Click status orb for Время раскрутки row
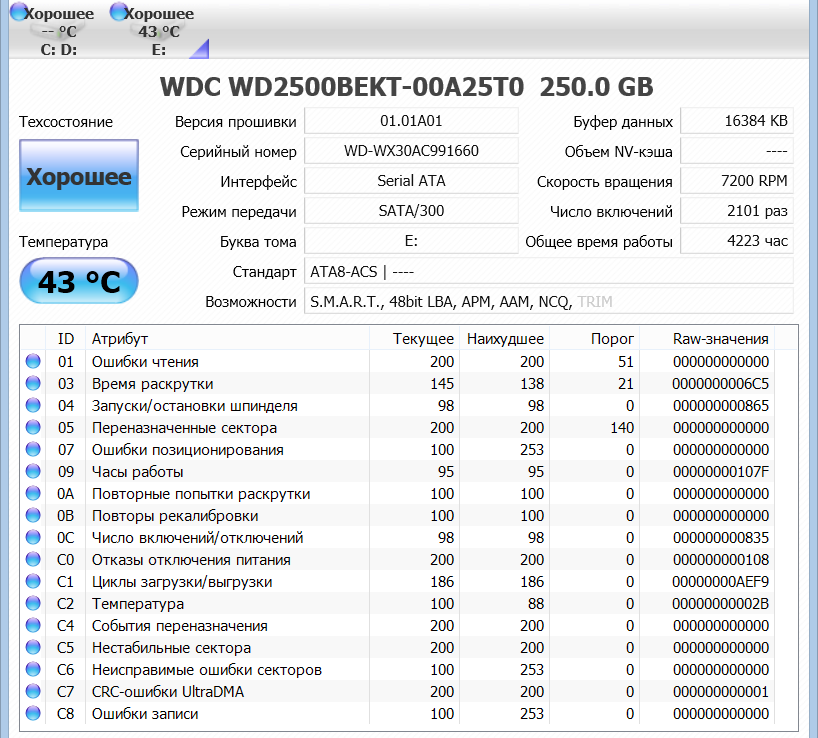This screenshot has width=818, height=738. [33, 383]
